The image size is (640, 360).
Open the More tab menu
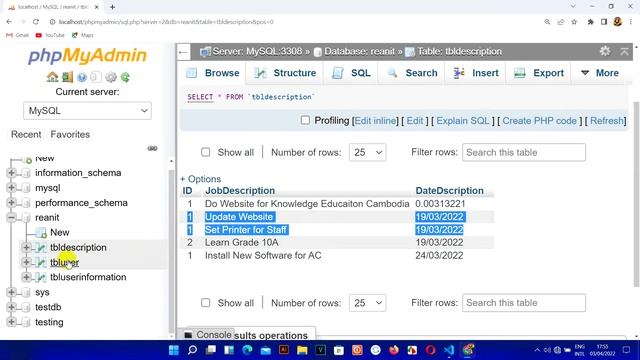[x=600, y=73]
